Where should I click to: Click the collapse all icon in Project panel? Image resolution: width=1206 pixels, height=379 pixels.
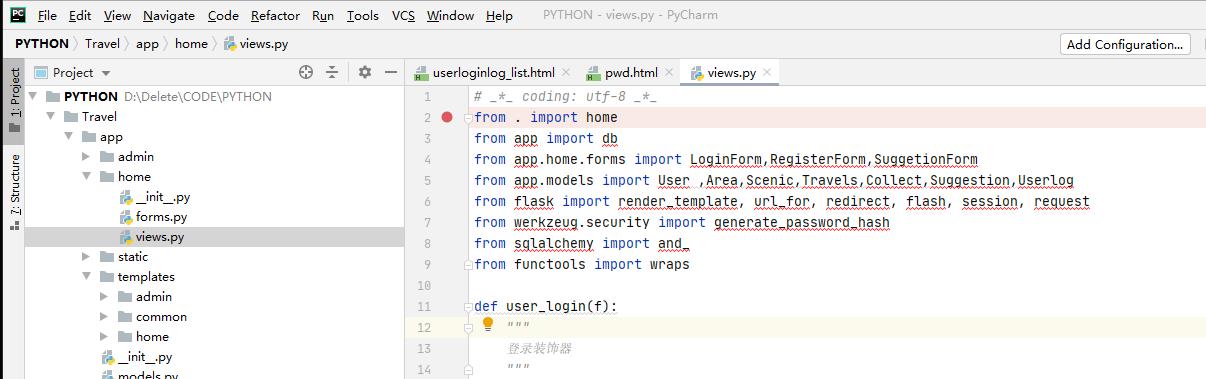(332, 72)
